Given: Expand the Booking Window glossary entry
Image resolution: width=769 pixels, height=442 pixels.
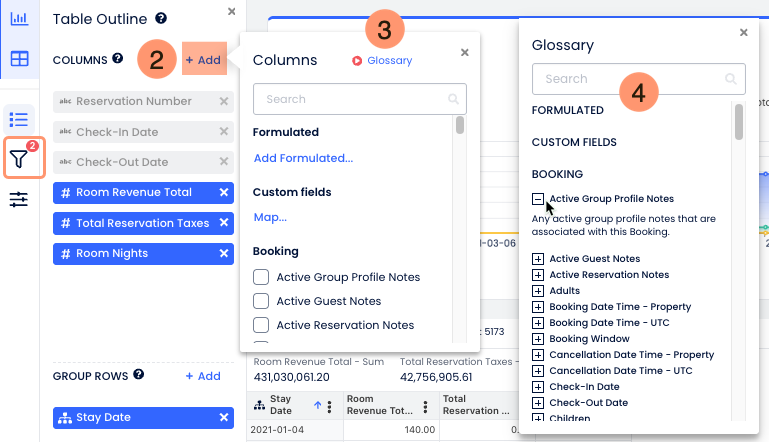Looking at the screenshot, I should click(538, 339).
